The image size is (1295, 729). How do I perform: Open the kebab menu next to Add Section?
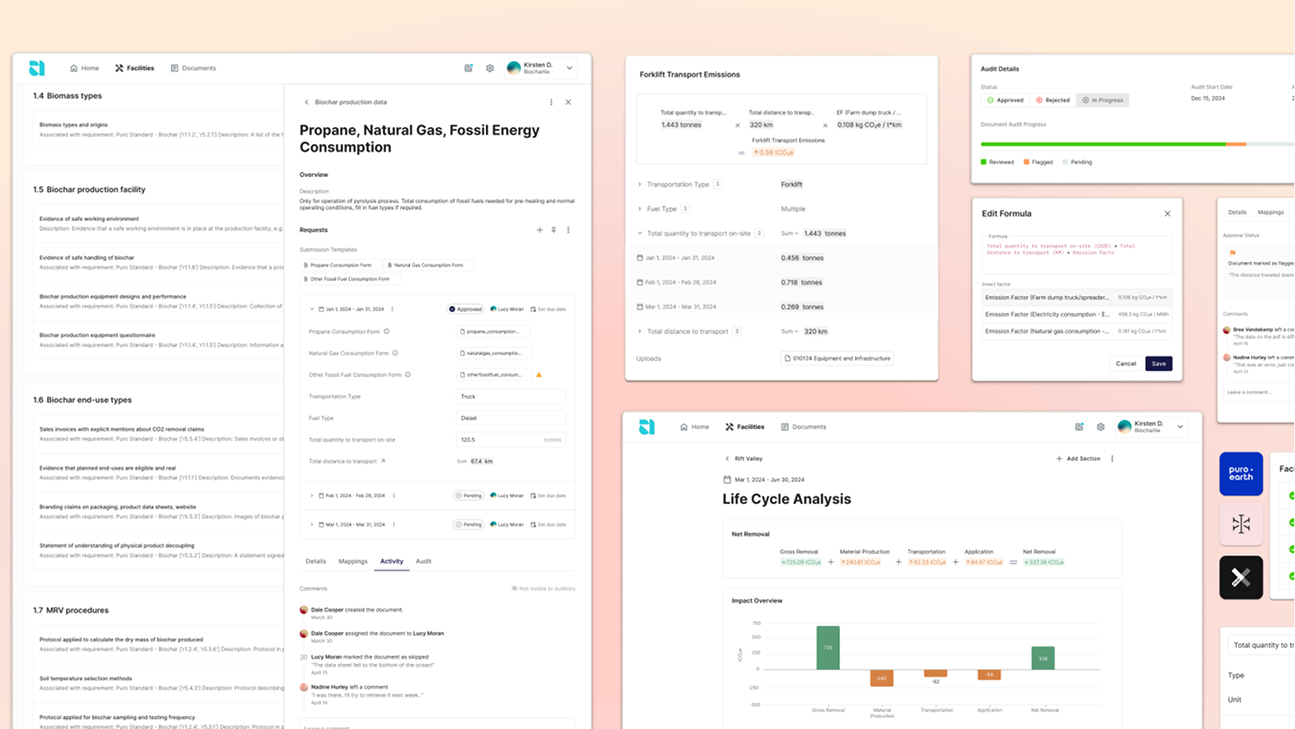(1112, 459)
